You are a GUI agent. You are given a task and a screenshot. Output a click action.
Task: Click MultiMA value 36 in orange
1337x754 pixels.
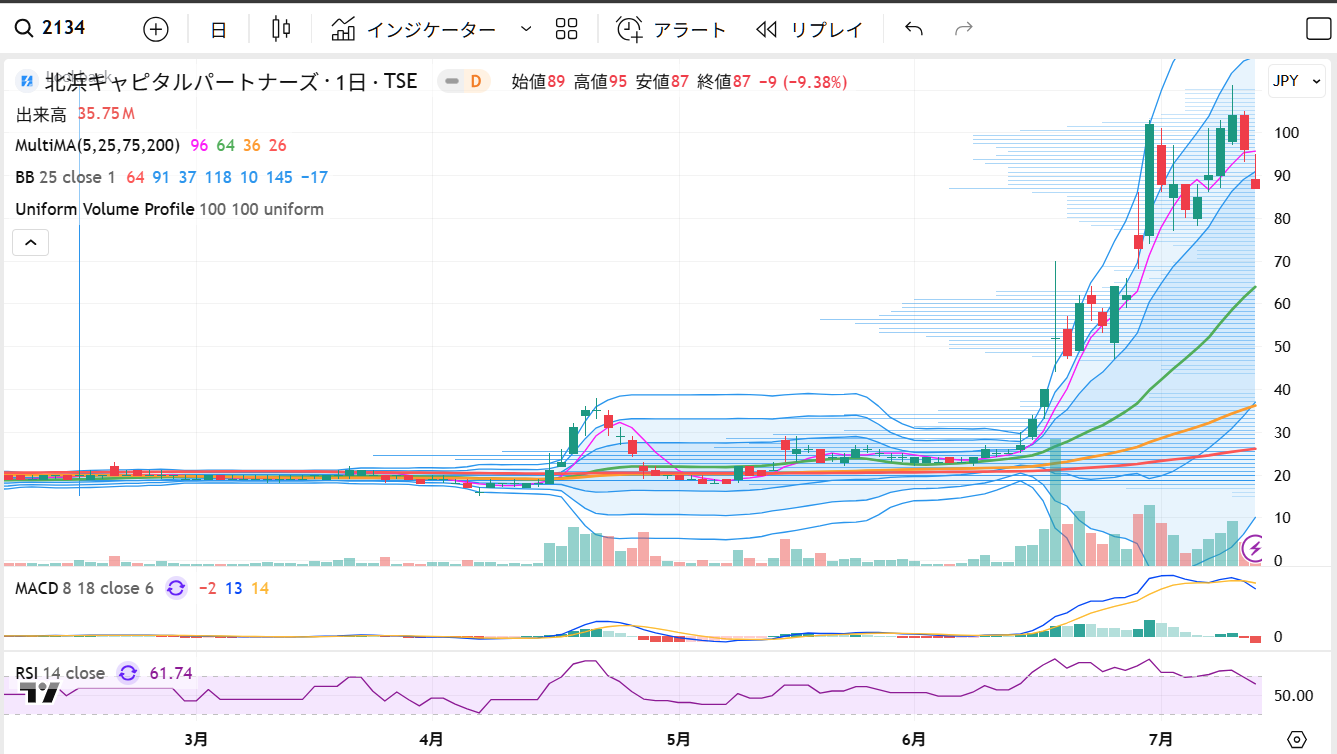[x=252, y=146]
